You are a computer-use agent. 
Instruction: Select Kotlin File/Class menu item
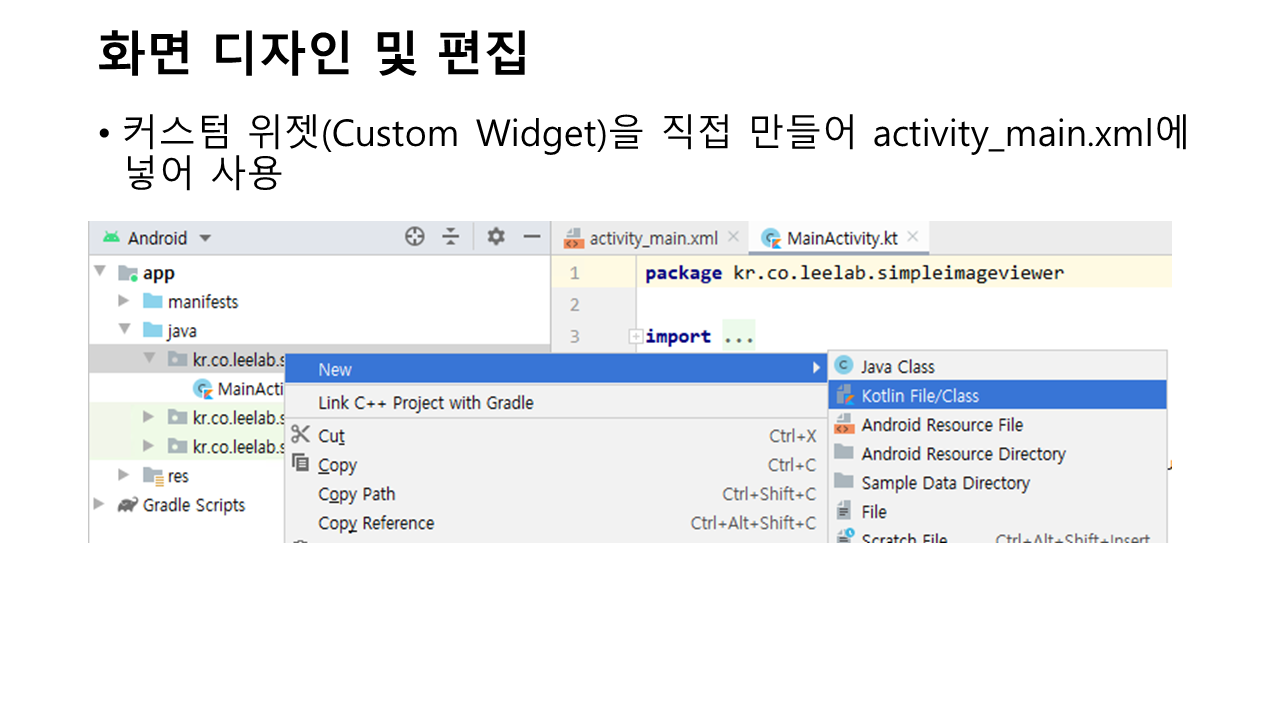click(919, 395)
